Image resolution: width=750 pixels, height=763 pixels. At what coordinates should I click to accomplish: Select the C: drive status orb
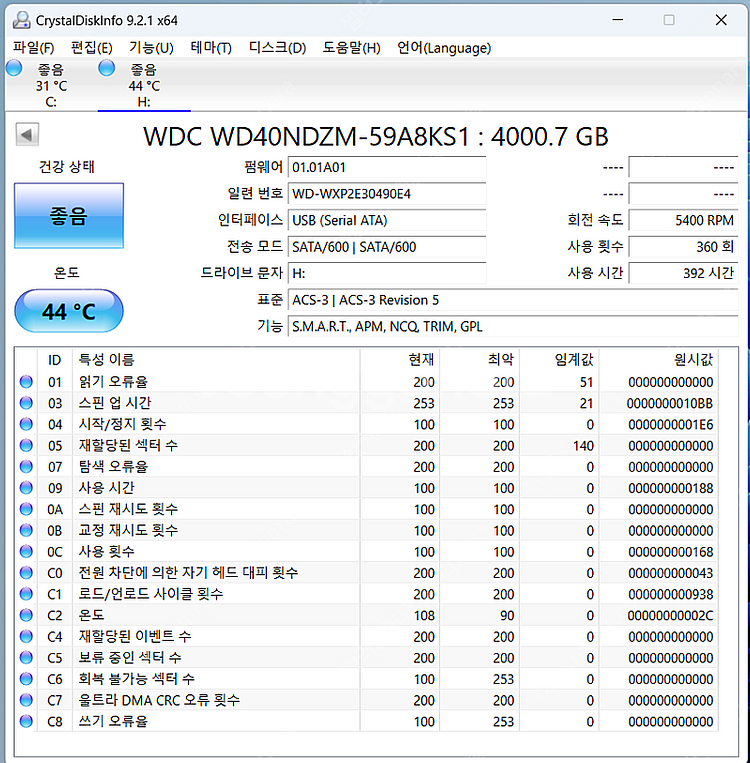(14, 68)
